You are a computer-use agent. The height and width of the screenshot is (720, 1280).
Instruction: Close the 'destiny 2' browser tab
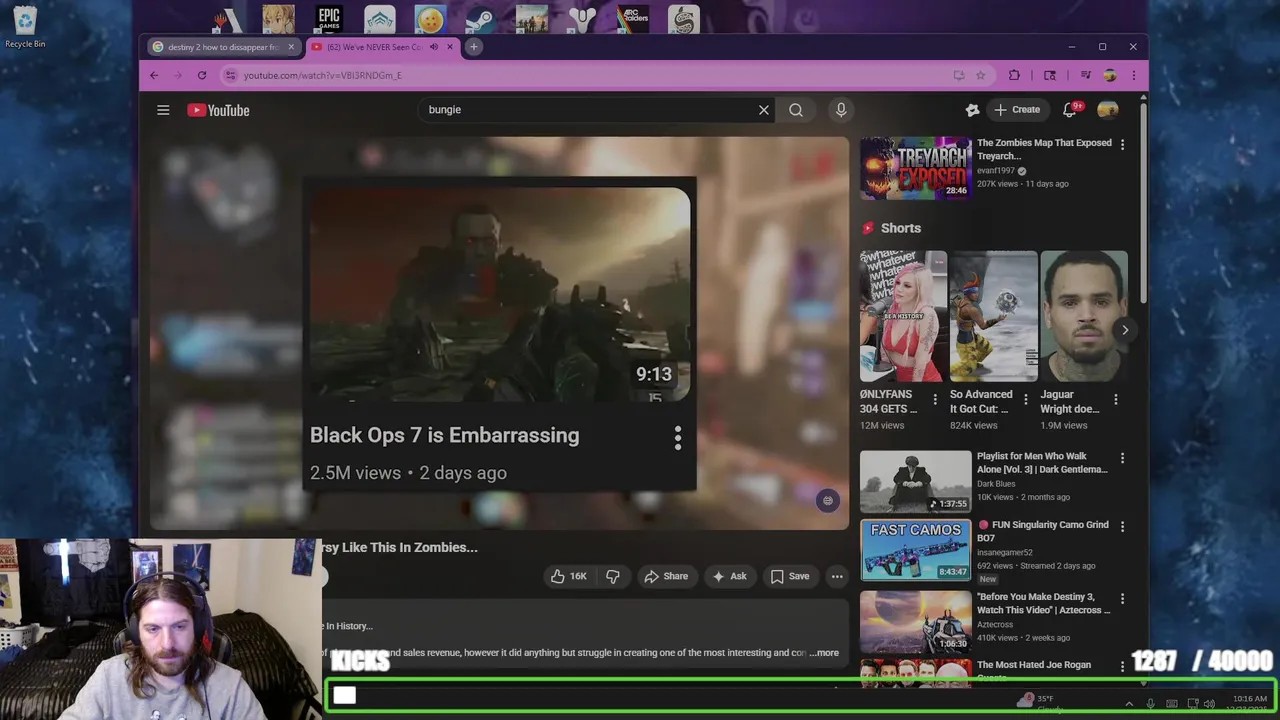[x=291, y=47]
